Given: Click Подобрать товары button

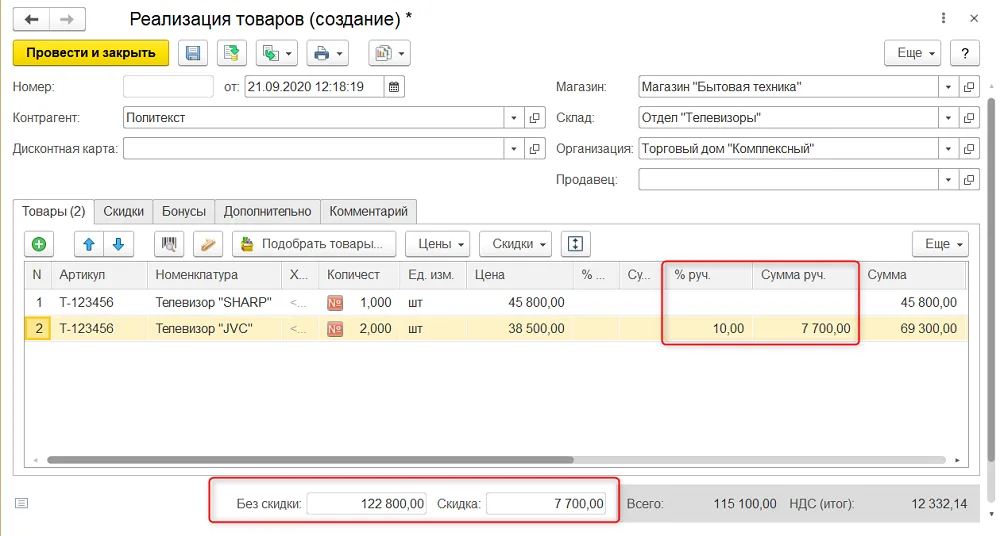Looking at the screenshot, I should coord(314,244).
